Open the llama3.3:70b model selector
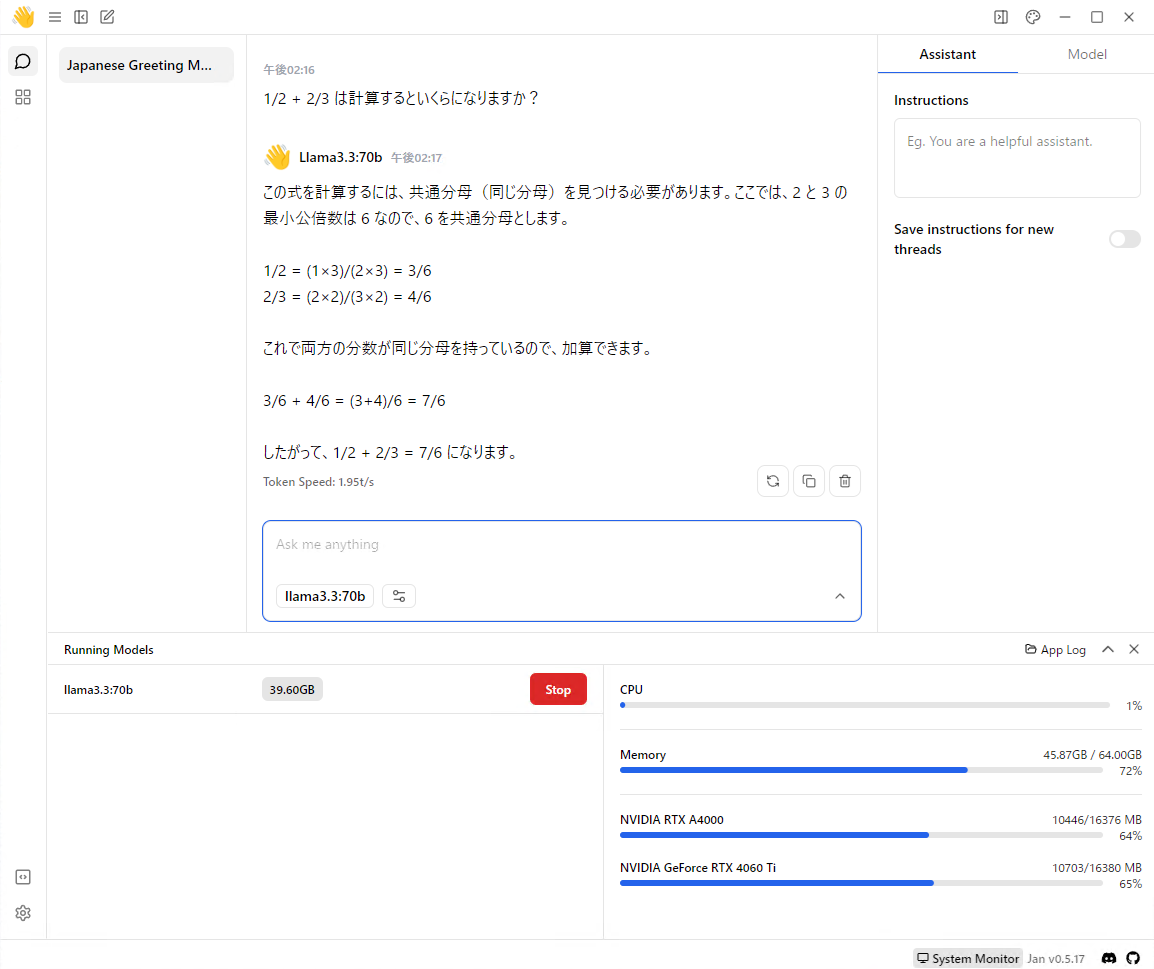 325,596
